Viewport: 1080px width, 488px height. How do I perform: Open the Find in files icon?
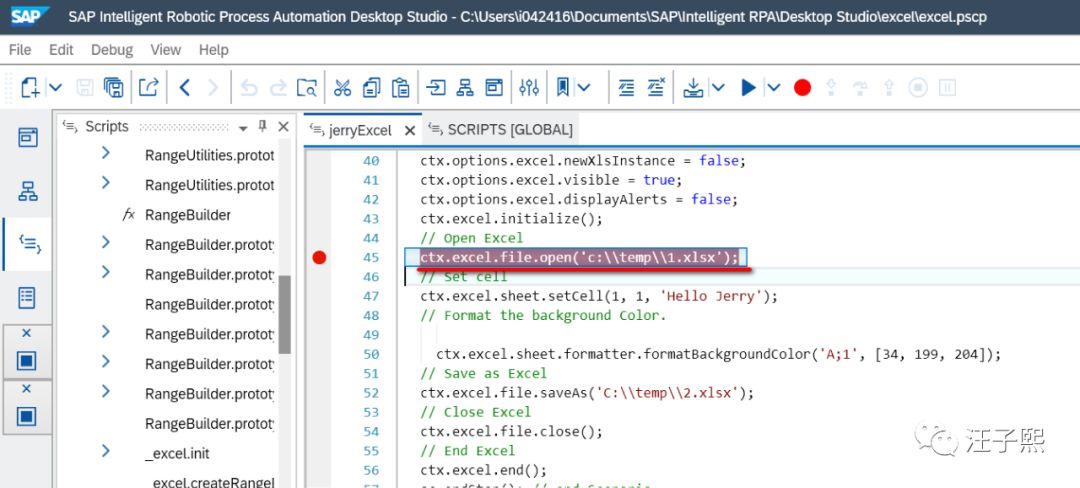(x=307, y=87)
